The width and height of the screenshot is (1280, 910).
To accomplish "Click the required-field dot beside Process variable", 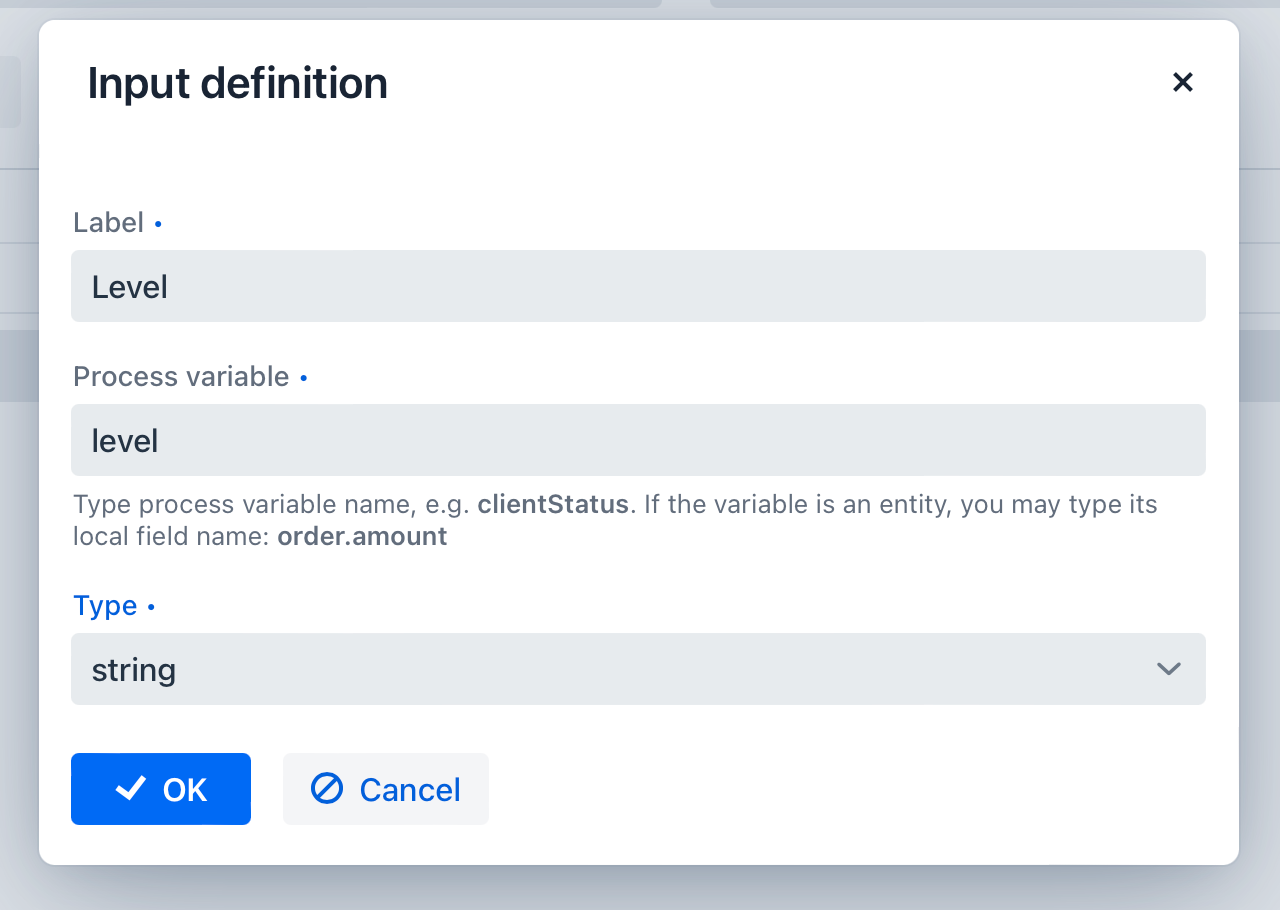I will (303, 379).
